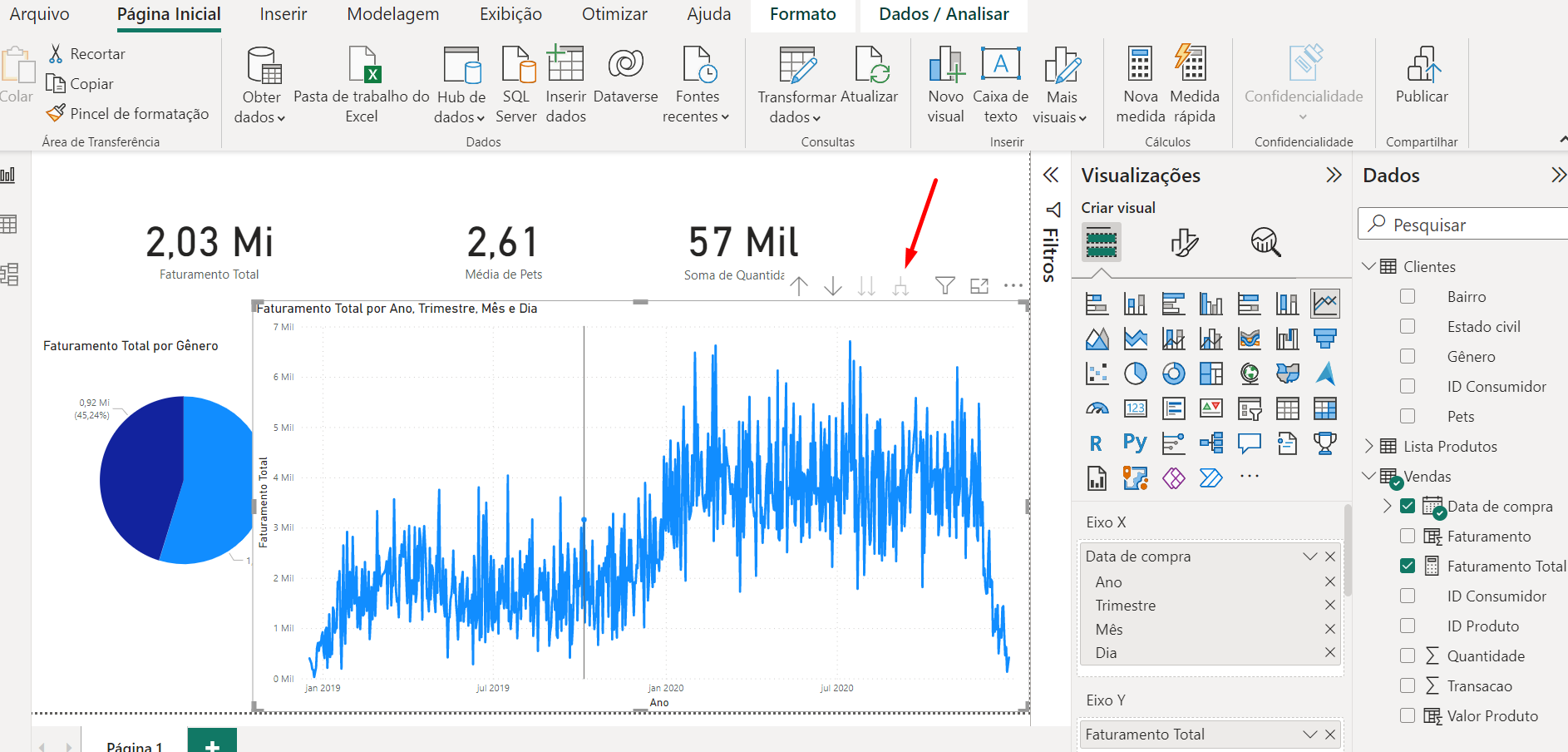
Task: Uncheck the Faturamento Total field
Action: tap(1408, 566)
